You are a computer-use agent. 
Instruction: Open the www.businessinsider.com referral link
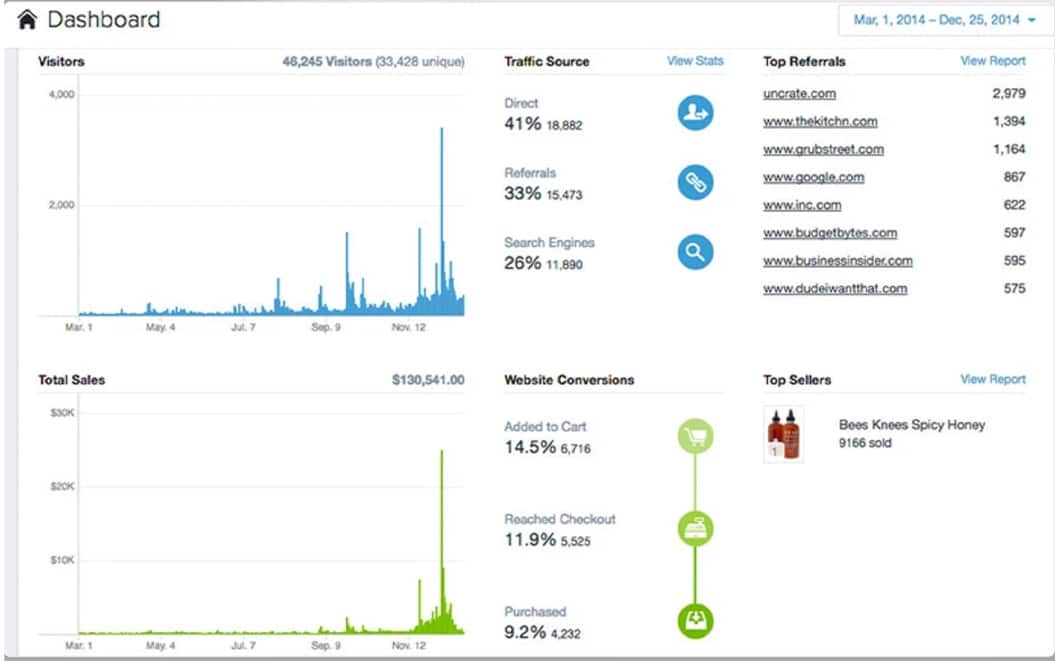tap(838, 261)
